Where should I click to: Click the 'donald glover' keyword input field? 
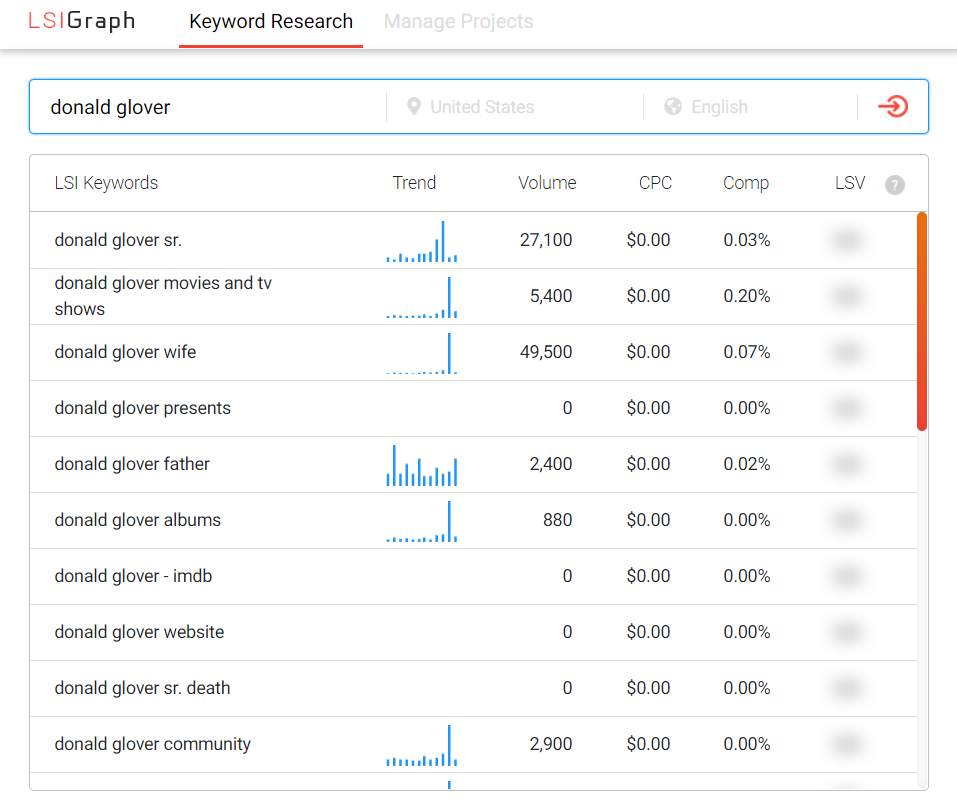click(208, 107)
